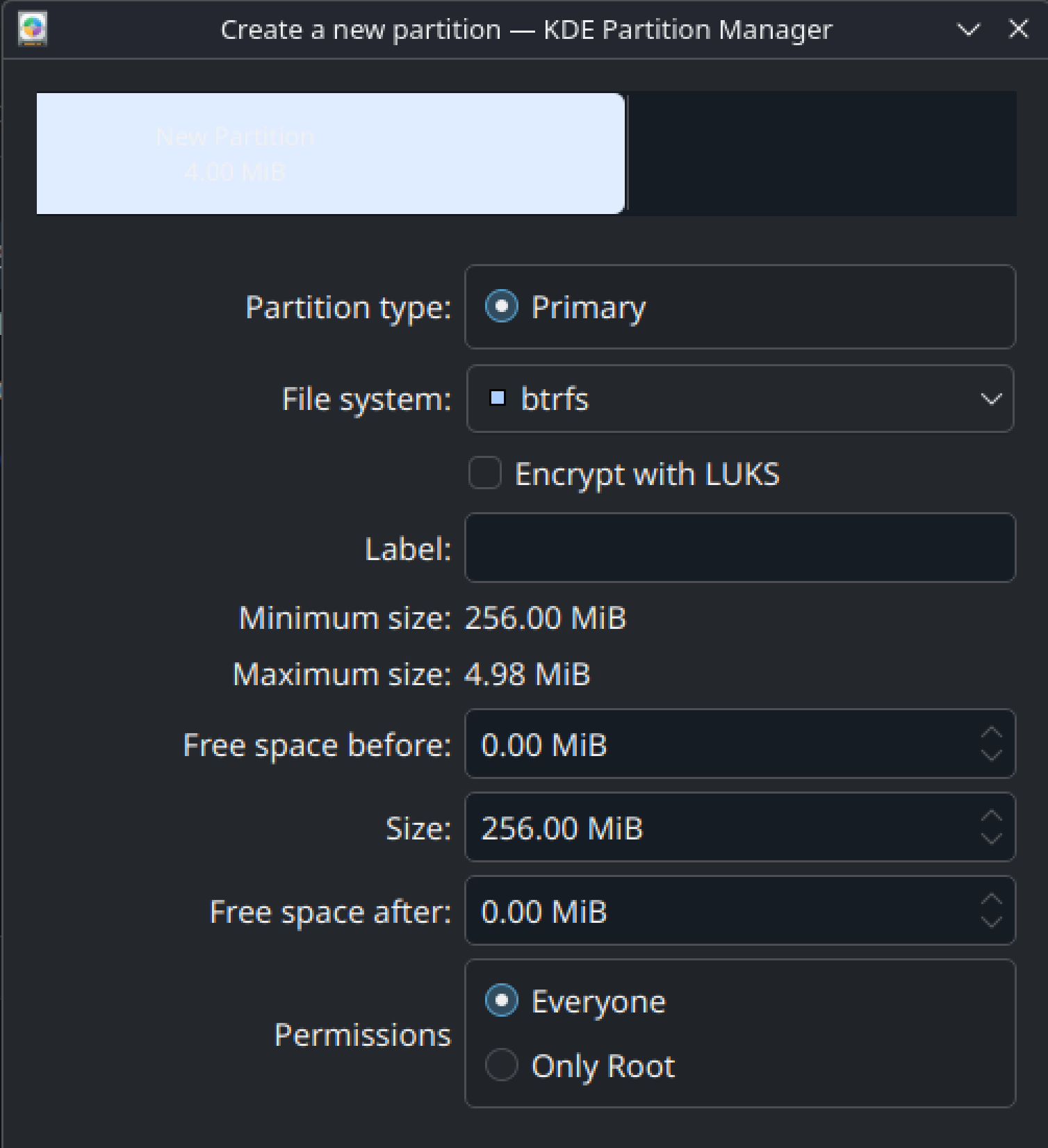
Task: Decrease Free space before value
Action: point(992,755)
